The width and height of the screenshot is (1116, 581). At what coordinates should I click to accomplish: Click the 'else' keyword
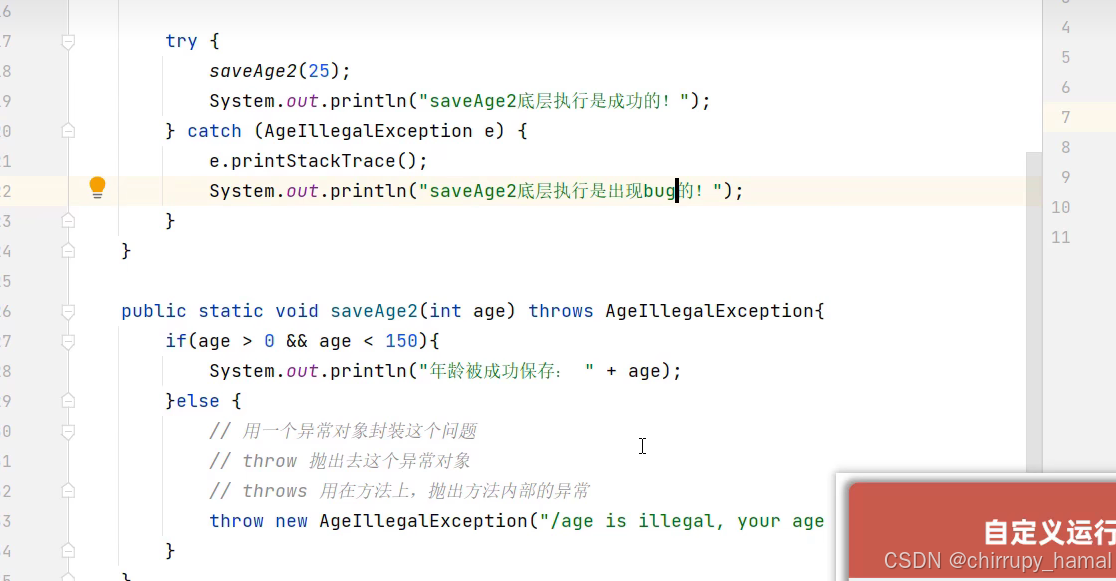pos(198,401)
